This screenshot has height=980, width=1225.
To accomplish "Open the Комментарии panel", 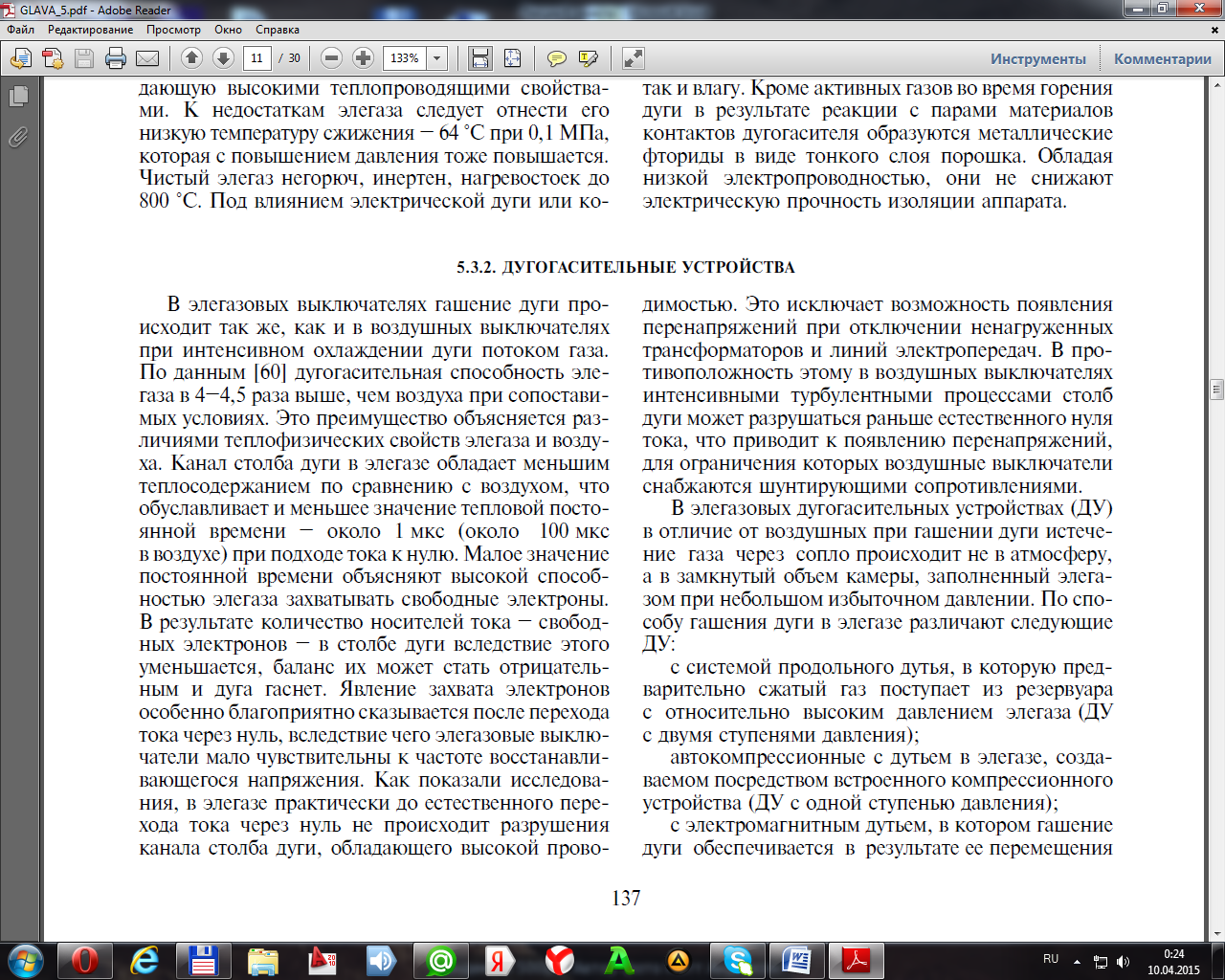I will pyautogui.click(x=1162, y=58).
